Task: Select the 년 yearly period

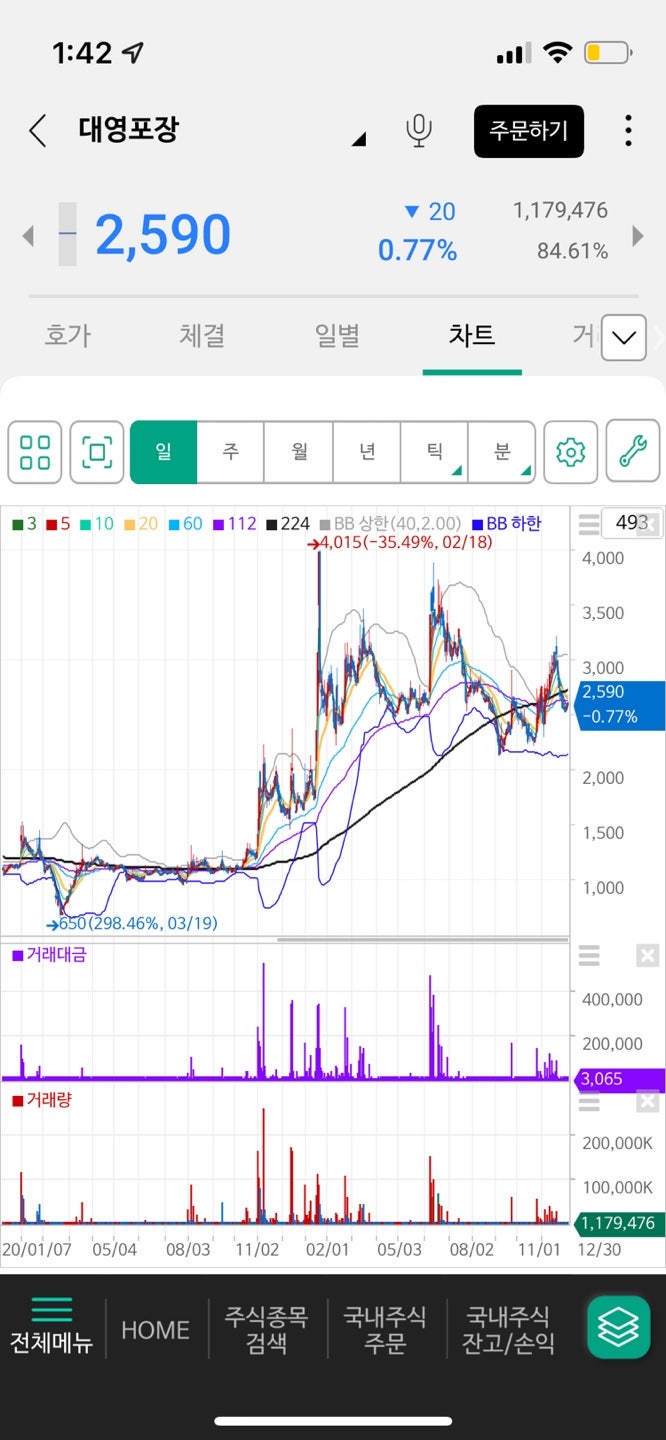Action: [x=366, y=452]
